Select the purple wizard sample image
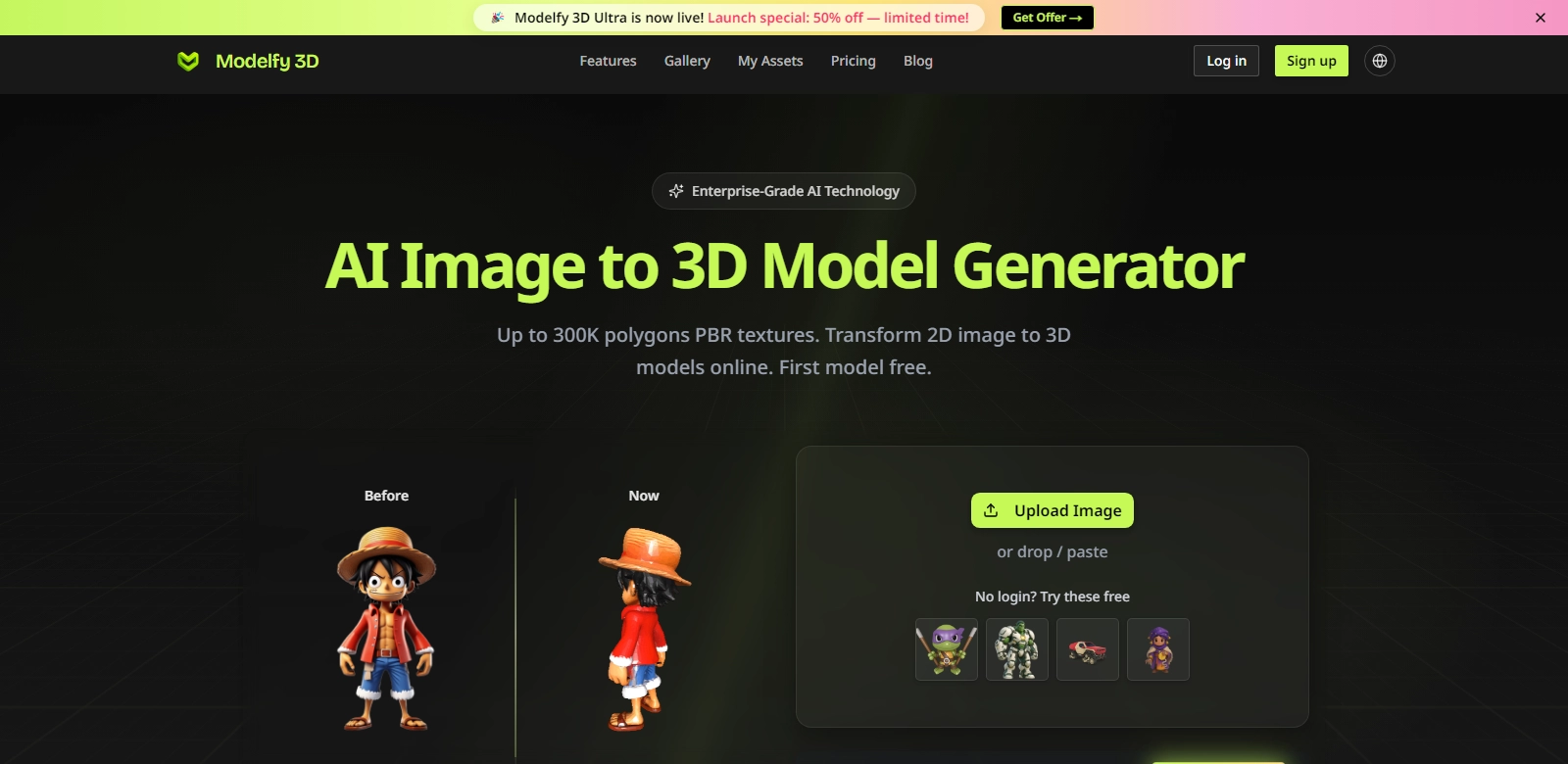 click(x=1158, y=649)
